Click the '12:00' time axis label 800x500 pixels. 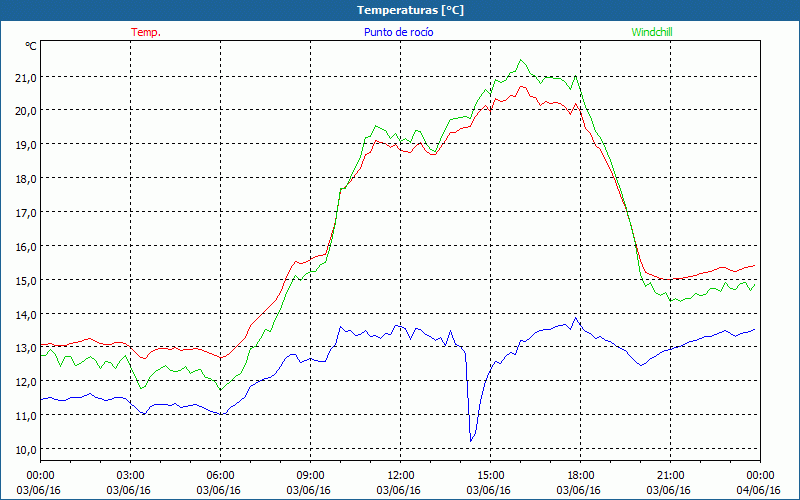[x=401, y=476]
